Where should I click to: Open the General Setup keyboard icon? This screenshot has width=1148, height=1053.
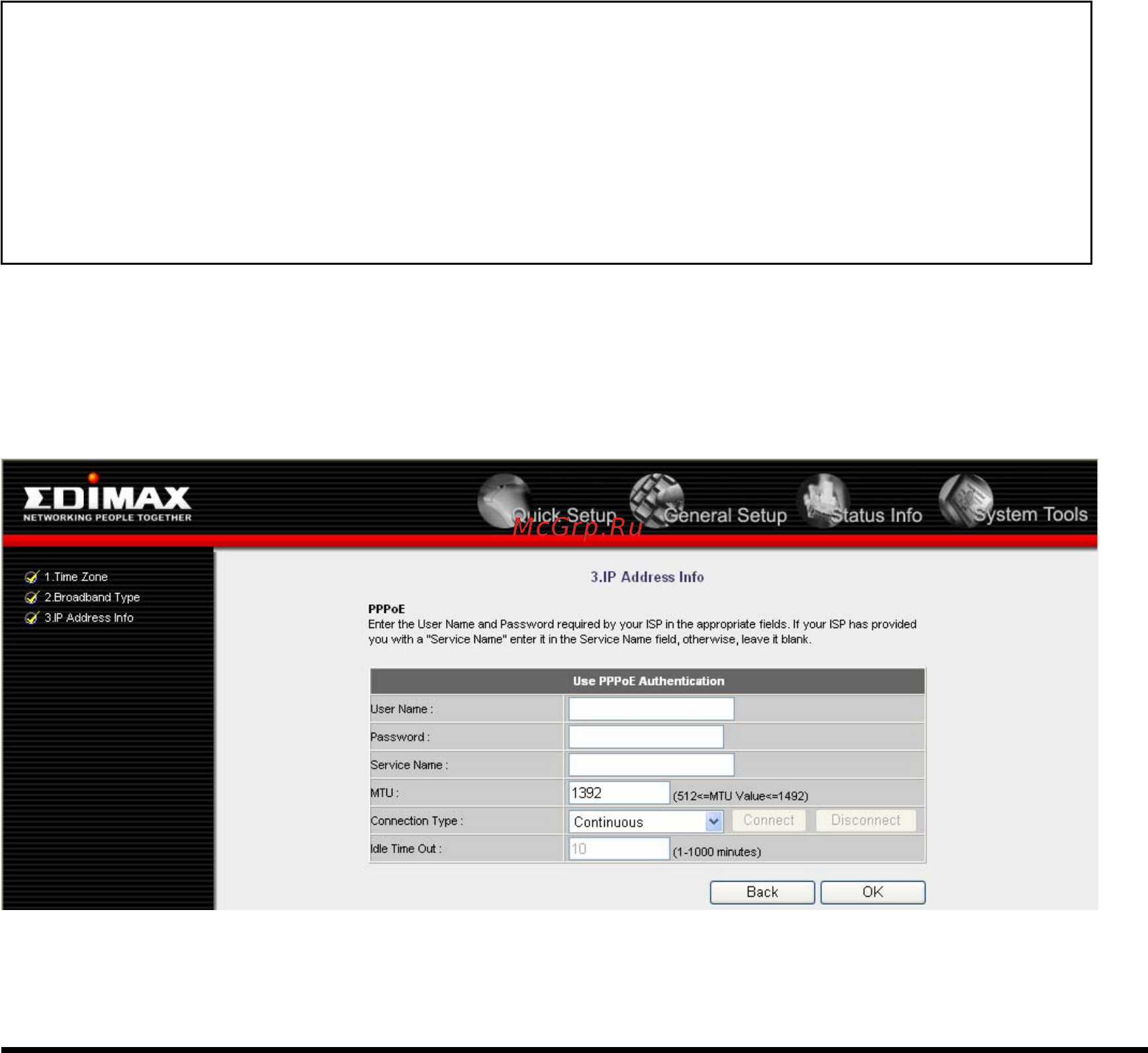[656, 500]
